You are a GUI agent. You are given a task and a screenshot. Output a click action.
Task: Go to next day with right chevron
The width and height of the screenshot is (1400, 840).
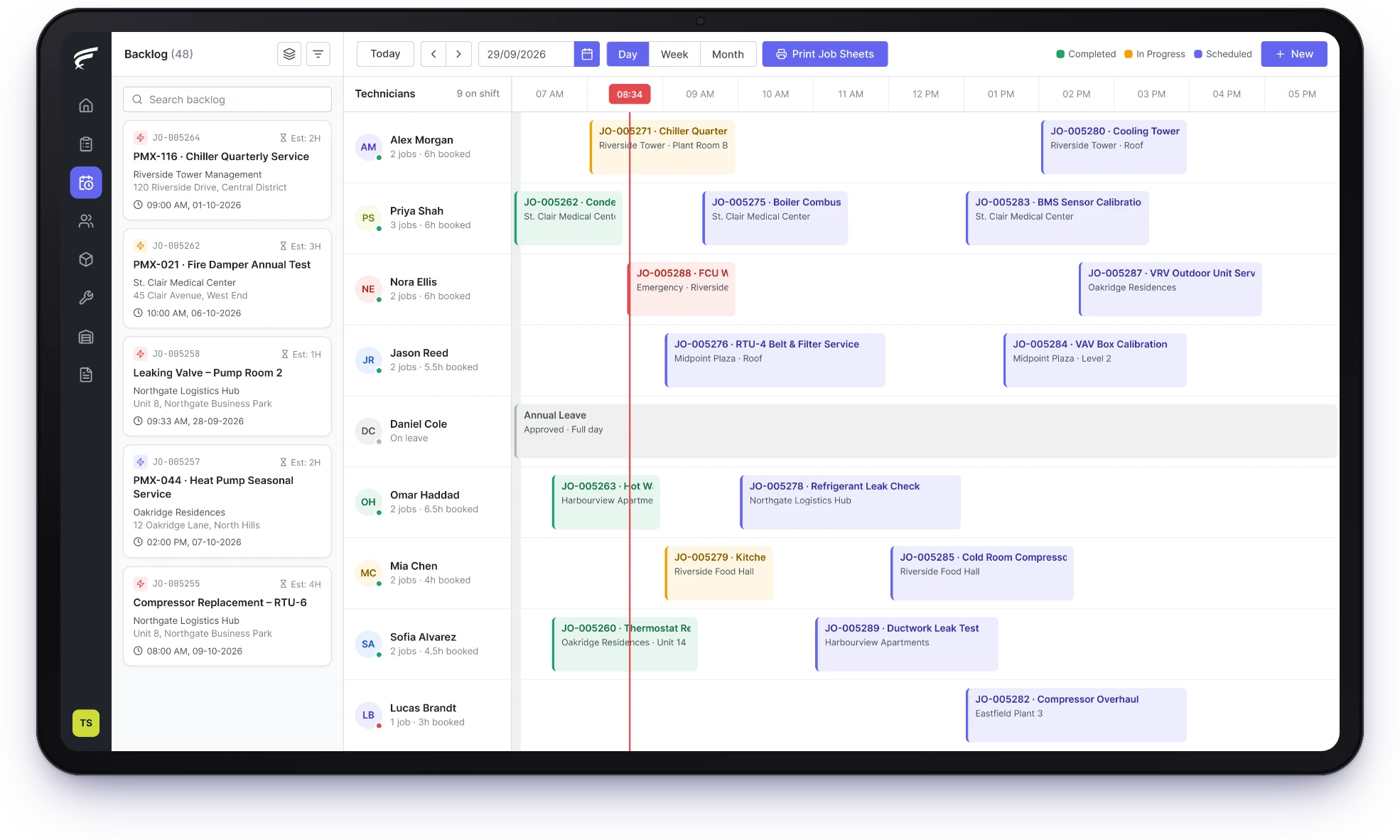458,54
